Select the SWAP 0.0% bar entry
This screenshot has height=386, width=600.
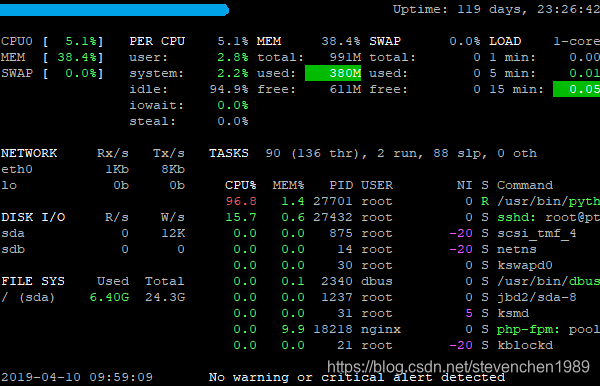pyautogui.click(x=52, y=73)
